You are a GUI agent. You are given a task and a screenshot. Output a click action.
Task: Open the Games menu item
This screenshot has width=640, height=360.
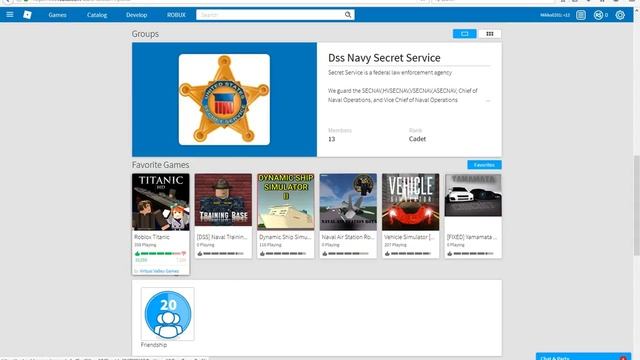[57, 15]
